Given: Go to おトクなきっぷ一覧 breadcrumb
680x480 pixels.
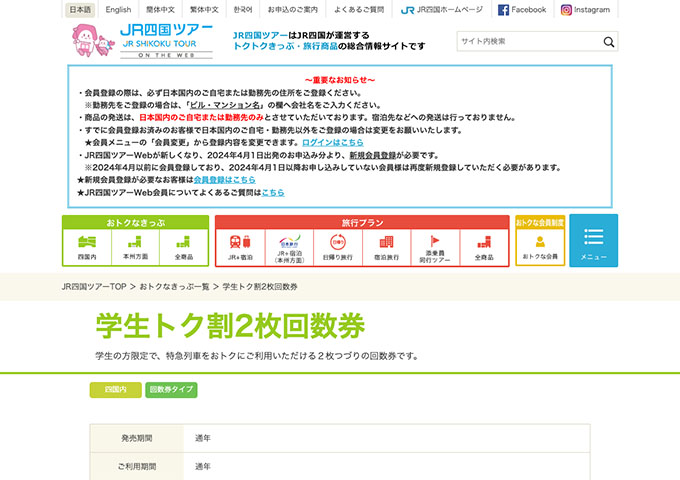Looking at the screenshot, I should 174,287.
